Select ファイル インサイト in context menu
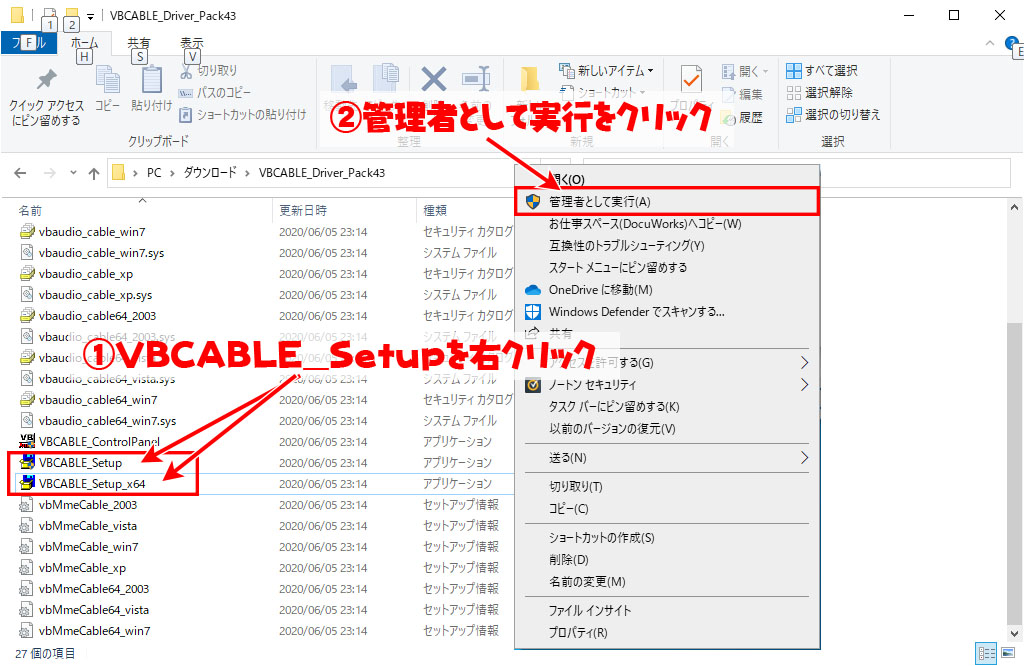Screen dimensions: 1024x666 tap(667, 610)
